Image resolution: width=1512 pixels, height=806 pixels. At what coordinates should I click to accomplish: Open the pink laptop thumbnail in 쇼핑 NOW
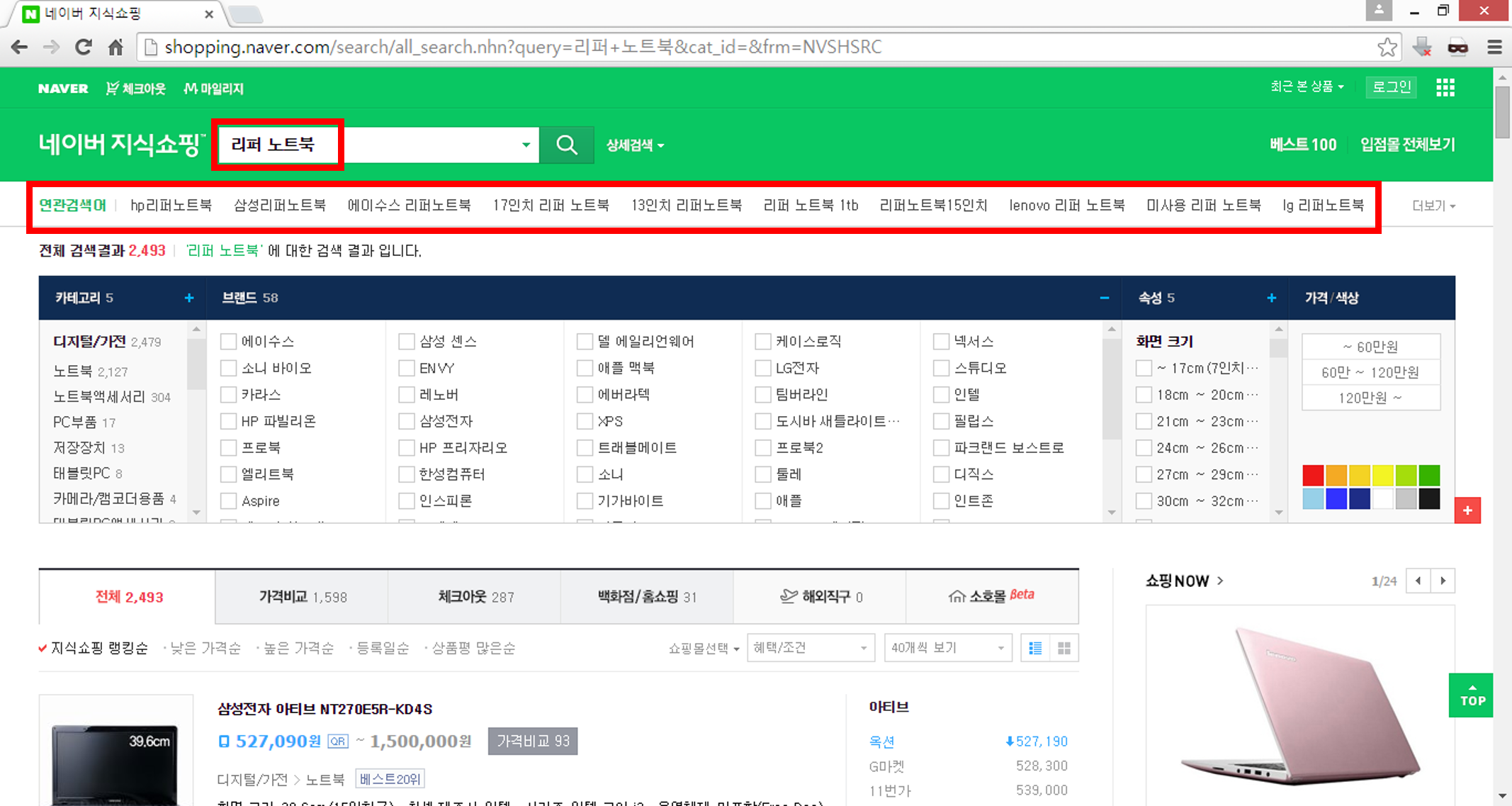pos(1300,705)
